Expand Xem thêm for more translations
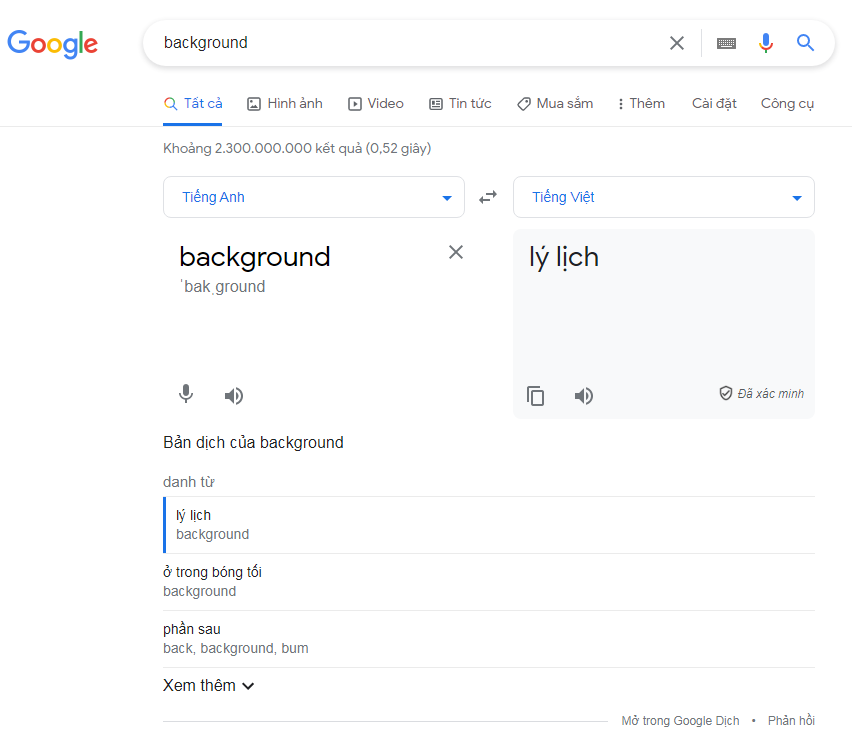 (x=209, y=686)
